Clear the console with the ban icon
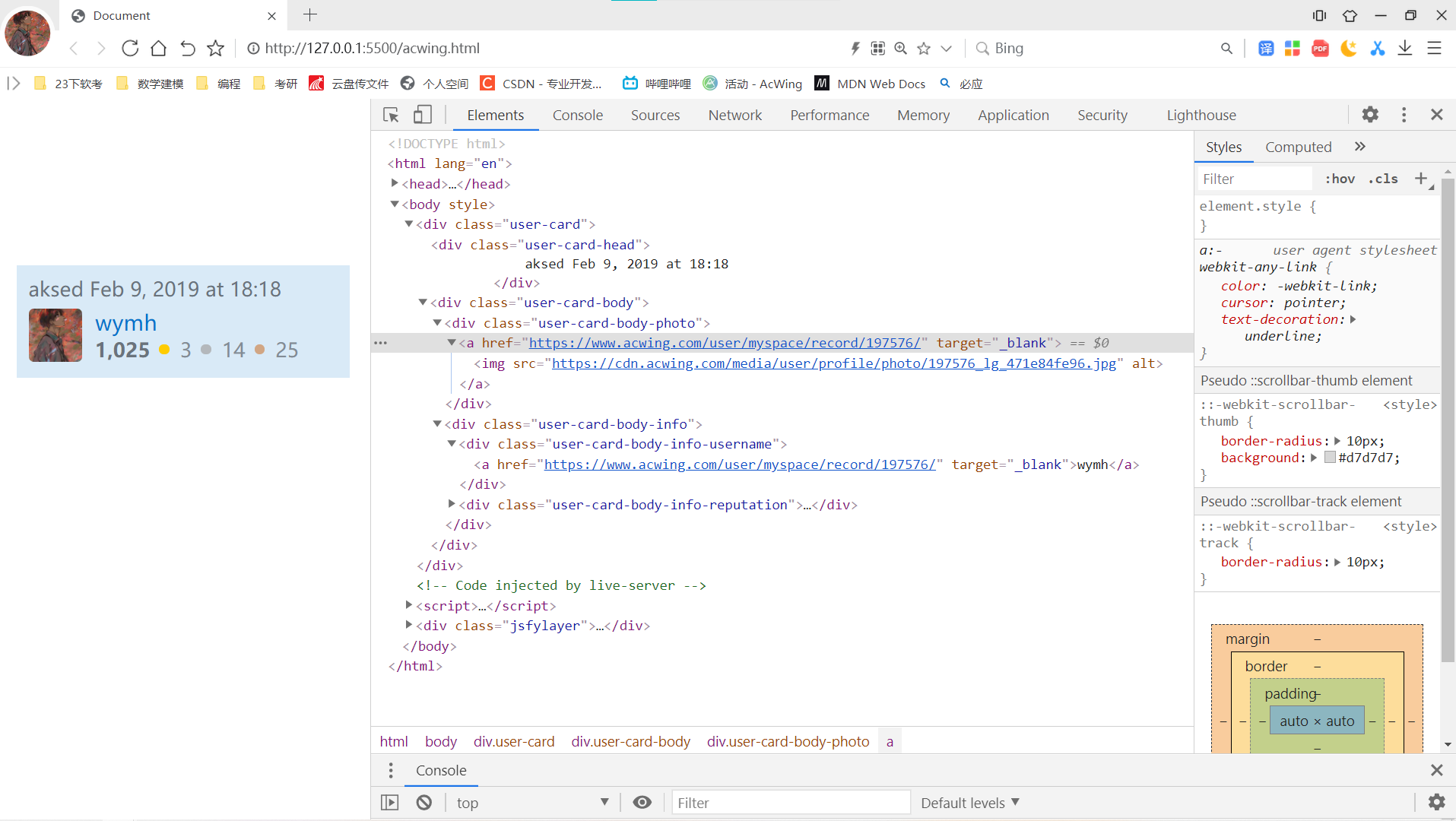The image size is (1456, 821). [424, 803]
